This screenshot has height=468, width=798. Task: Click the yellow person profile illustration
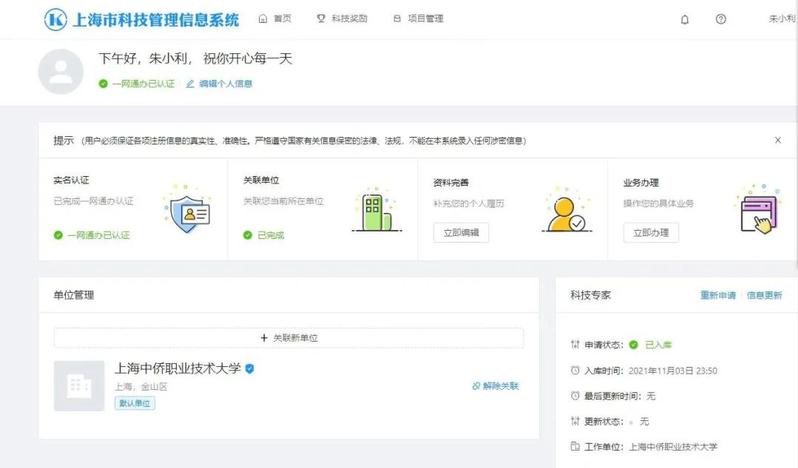point(563,211)
